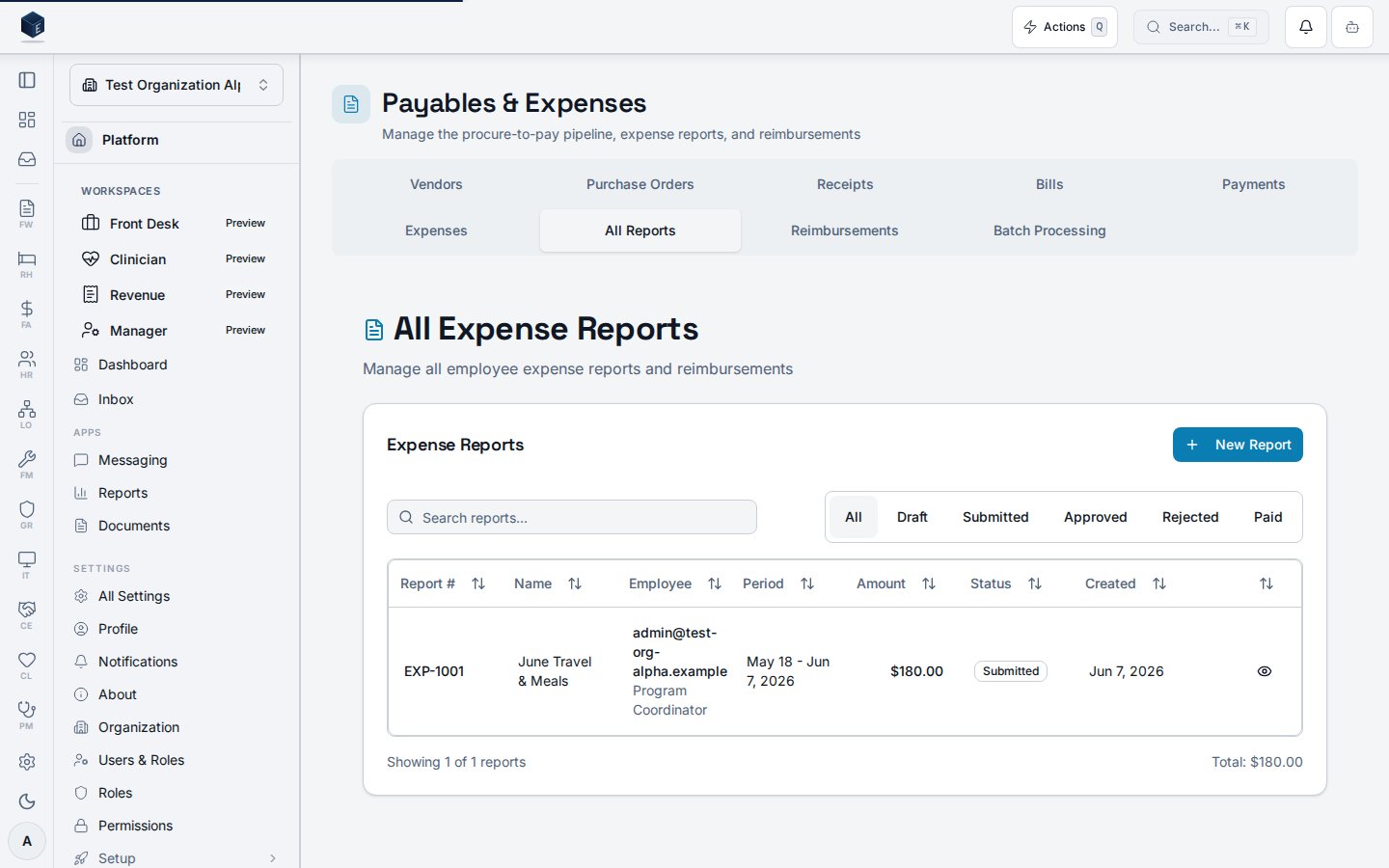
Task: Click the Search reports input field
Action: [572, 517]
